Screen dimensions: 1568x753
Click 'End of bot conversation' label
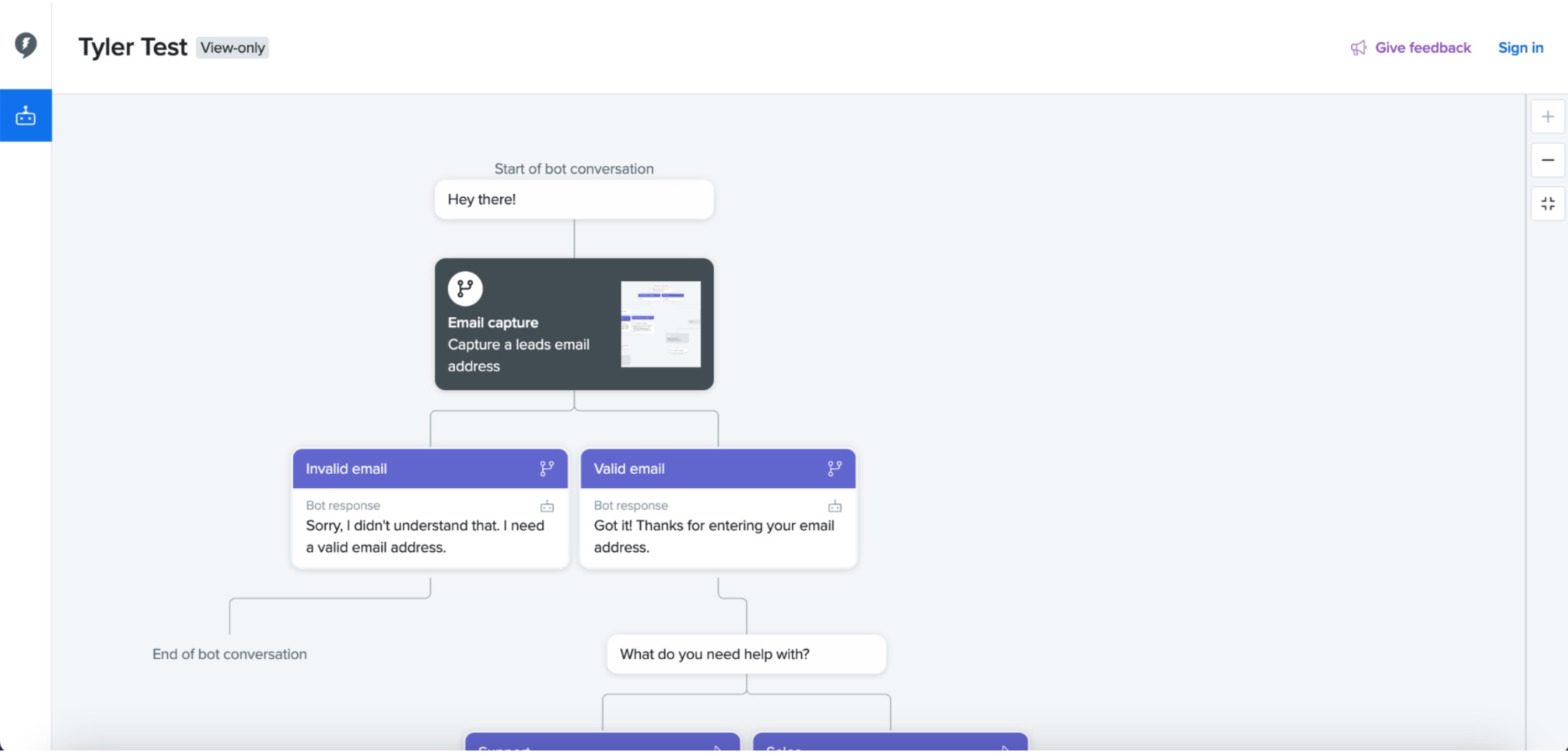230,654
